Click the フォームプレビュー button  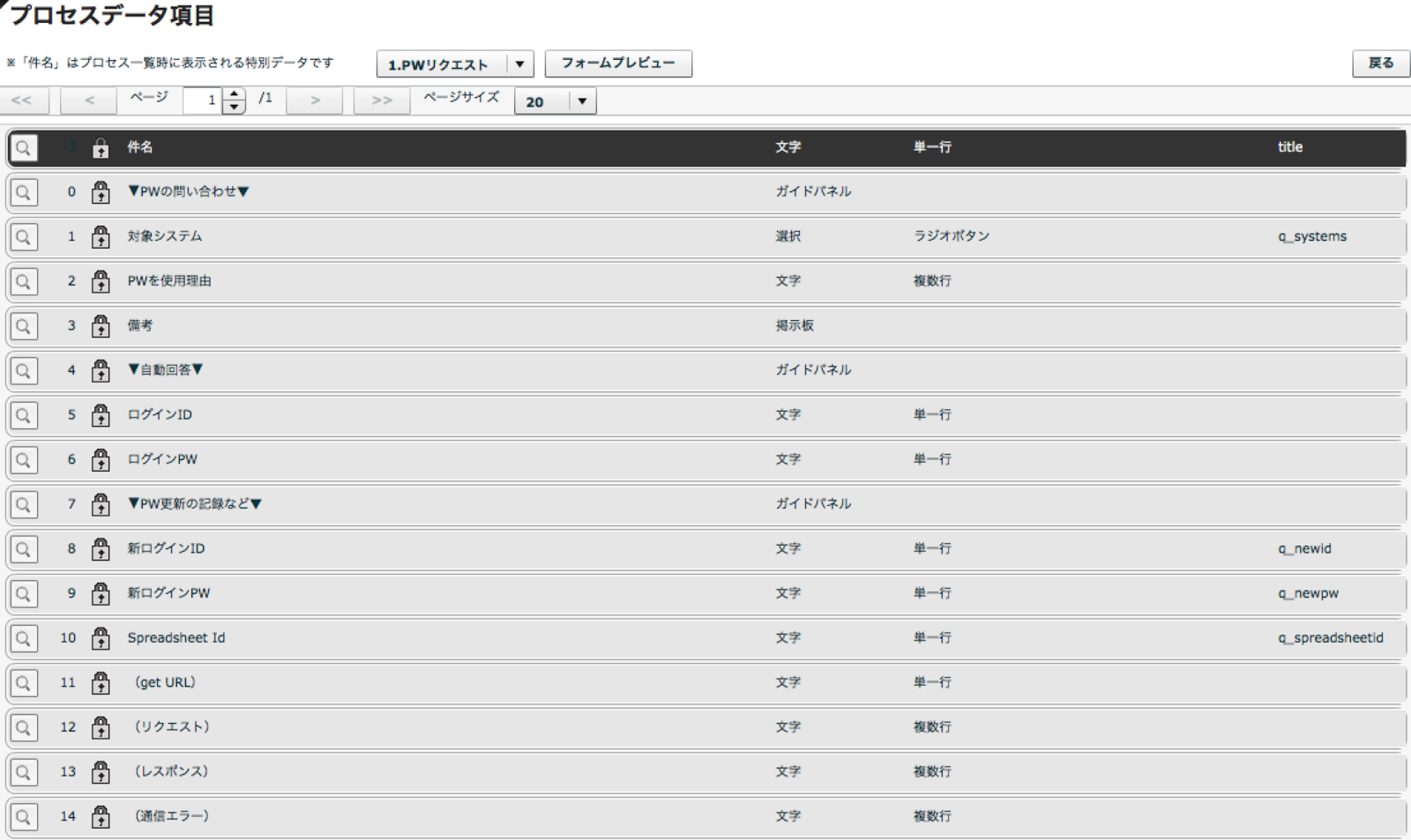[x=618, y=63]
